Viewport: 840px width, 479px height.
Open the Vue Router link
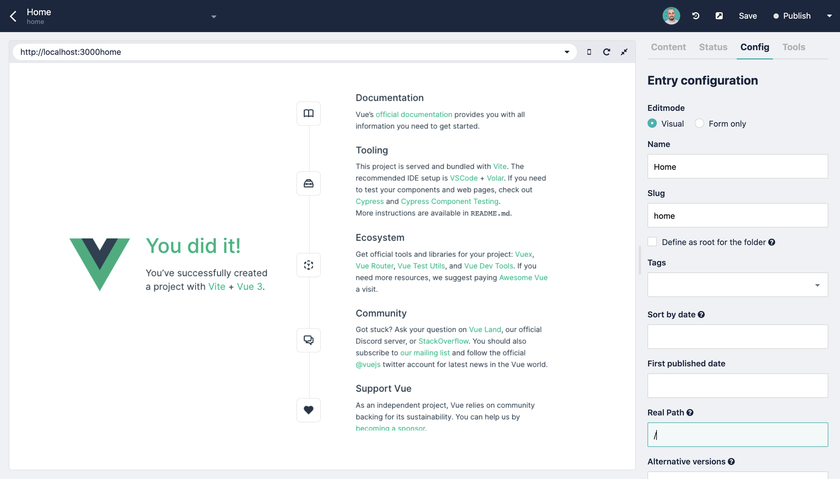pyautogui.click(x=374, y=266)
